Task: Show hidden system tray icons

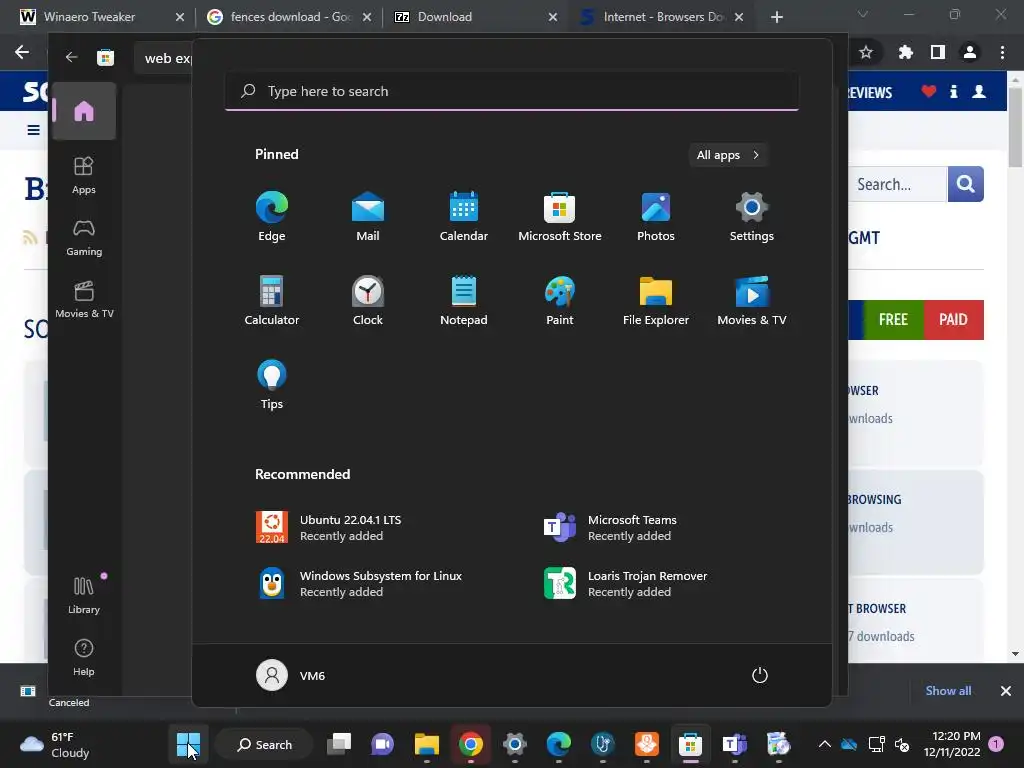Action: [825, 744]
